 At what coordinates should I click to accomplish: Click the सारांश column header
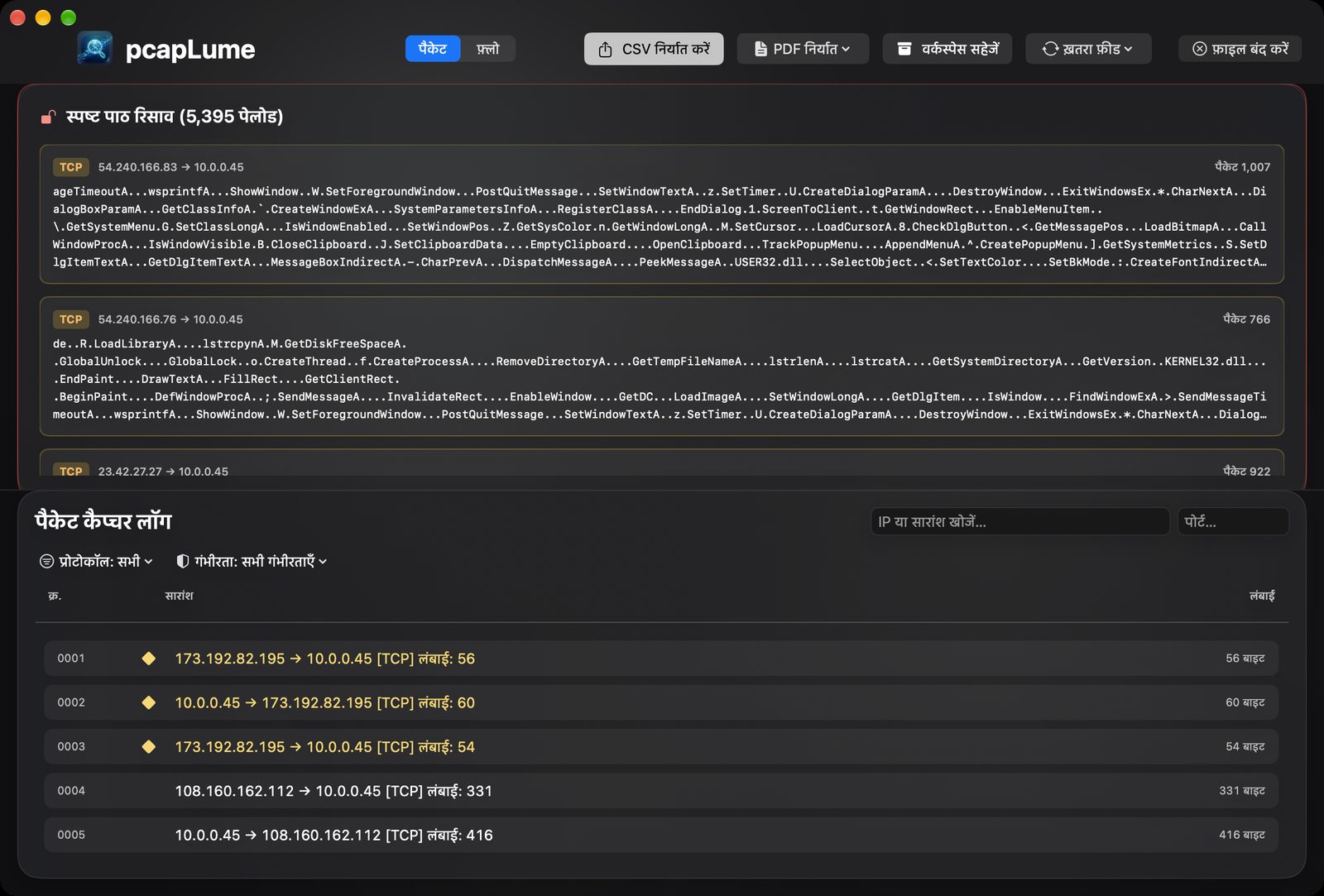[179, 596]
